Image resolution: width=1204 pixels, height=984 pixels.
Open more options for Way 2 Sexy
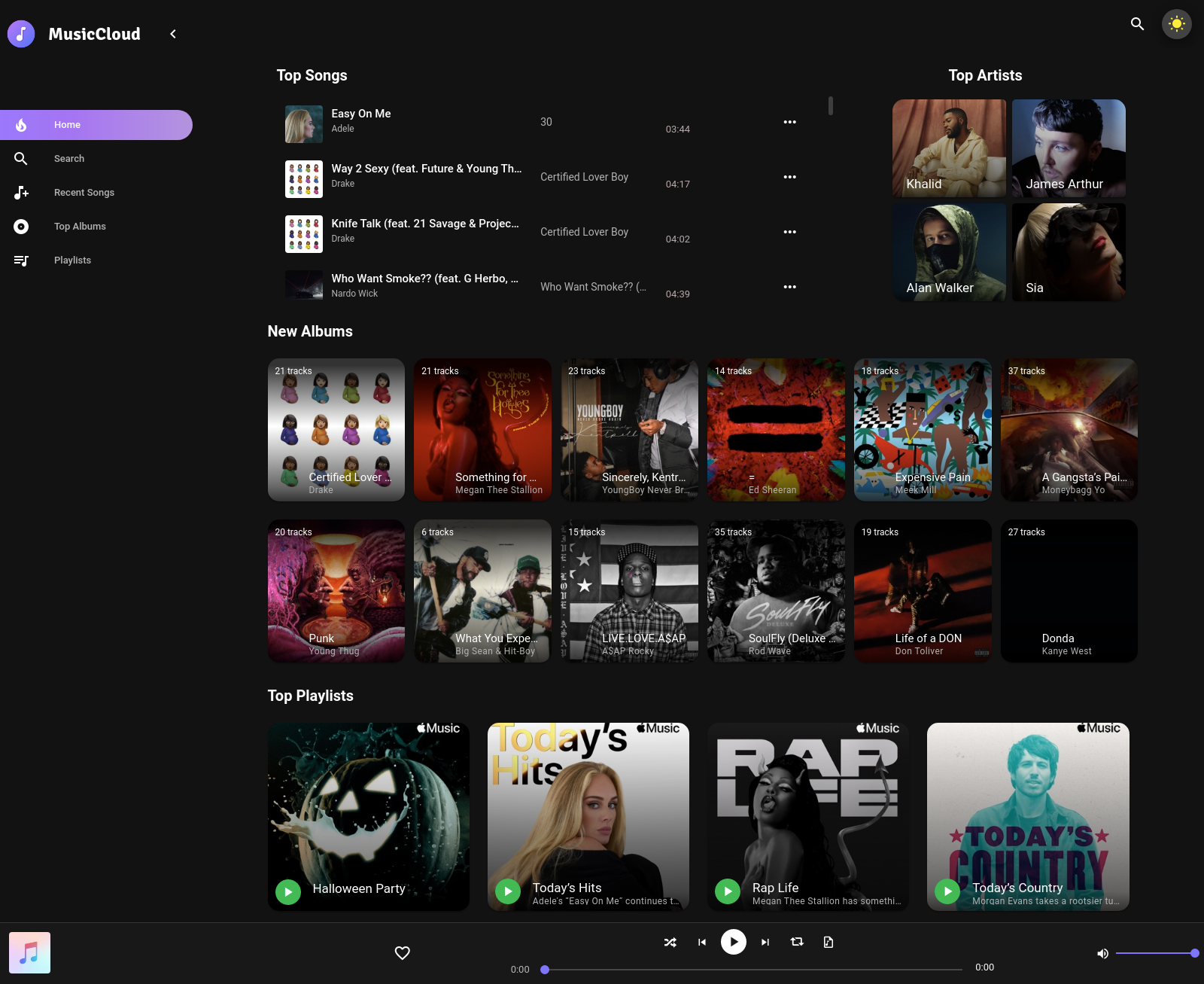789,177
